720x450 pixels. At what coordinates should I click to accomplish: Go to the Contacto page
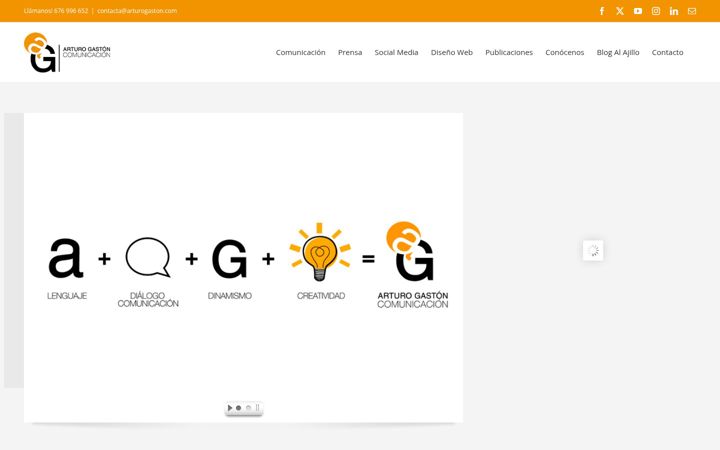point(668,52)
